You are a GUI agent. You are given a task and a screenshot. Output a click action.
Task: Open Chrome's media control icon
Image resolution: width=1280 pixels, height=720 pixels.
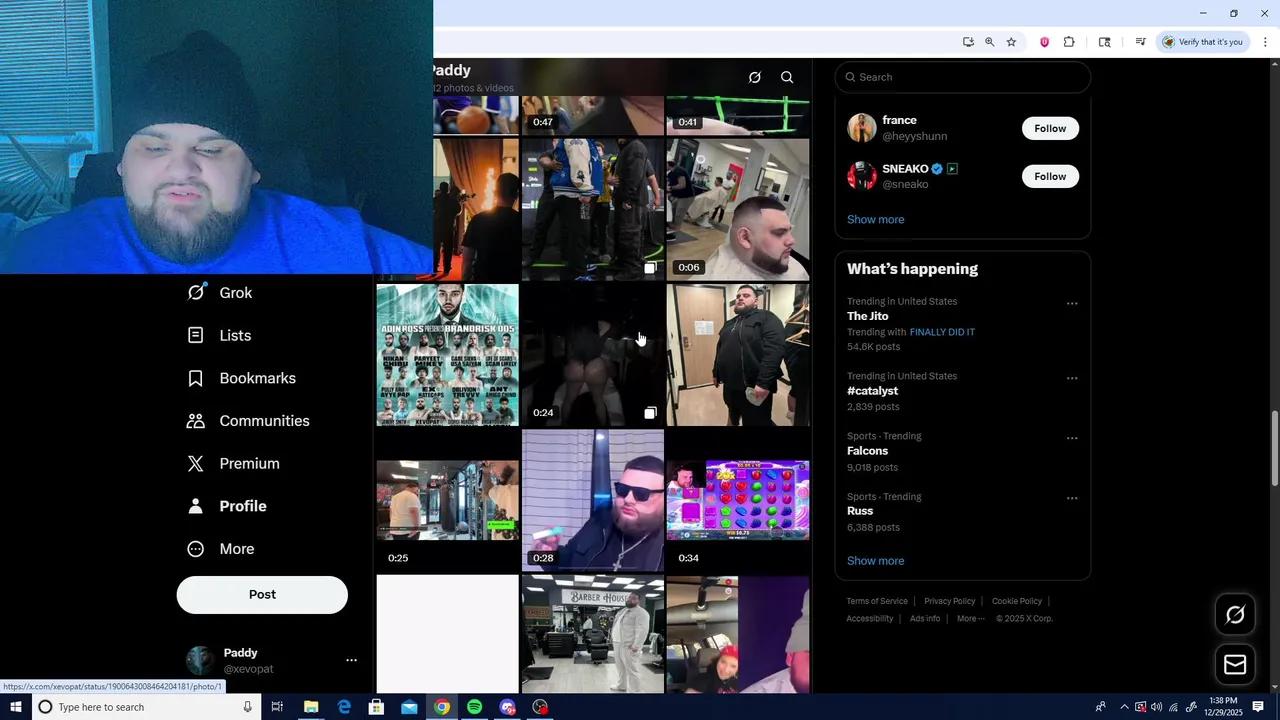1140,42
